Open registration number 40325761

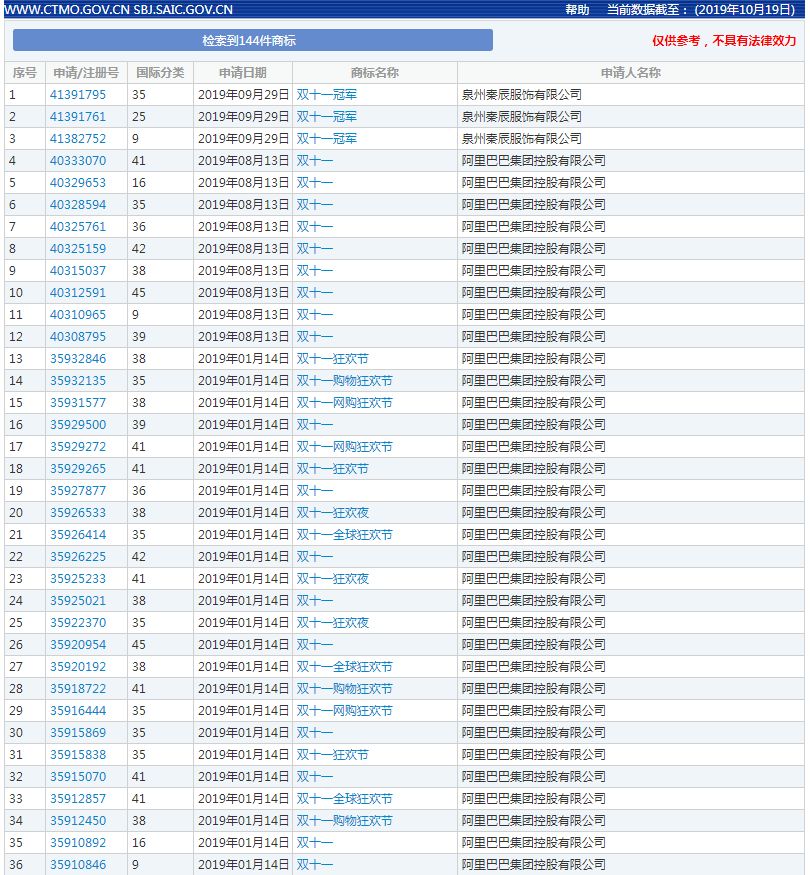point(78,227)
